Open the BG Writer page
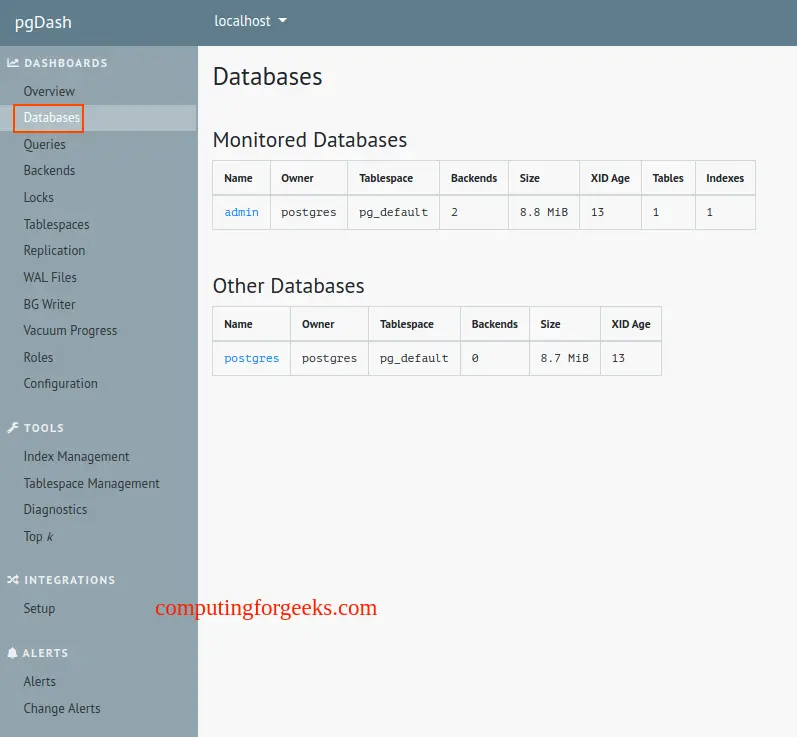797x737 pixels. [49, 304]
